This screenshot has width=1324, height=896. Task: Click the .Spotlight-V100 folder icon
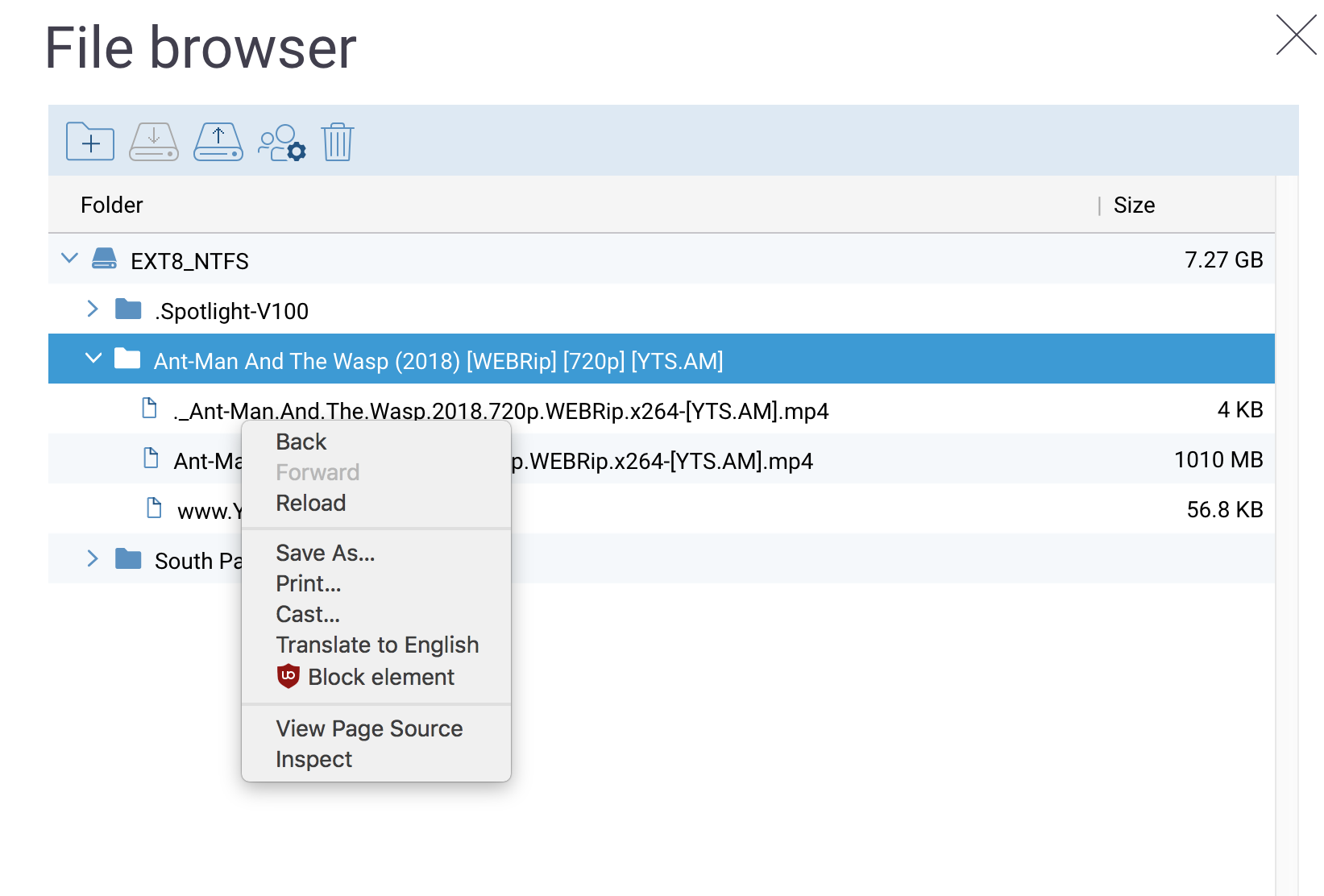pos(128,309)
